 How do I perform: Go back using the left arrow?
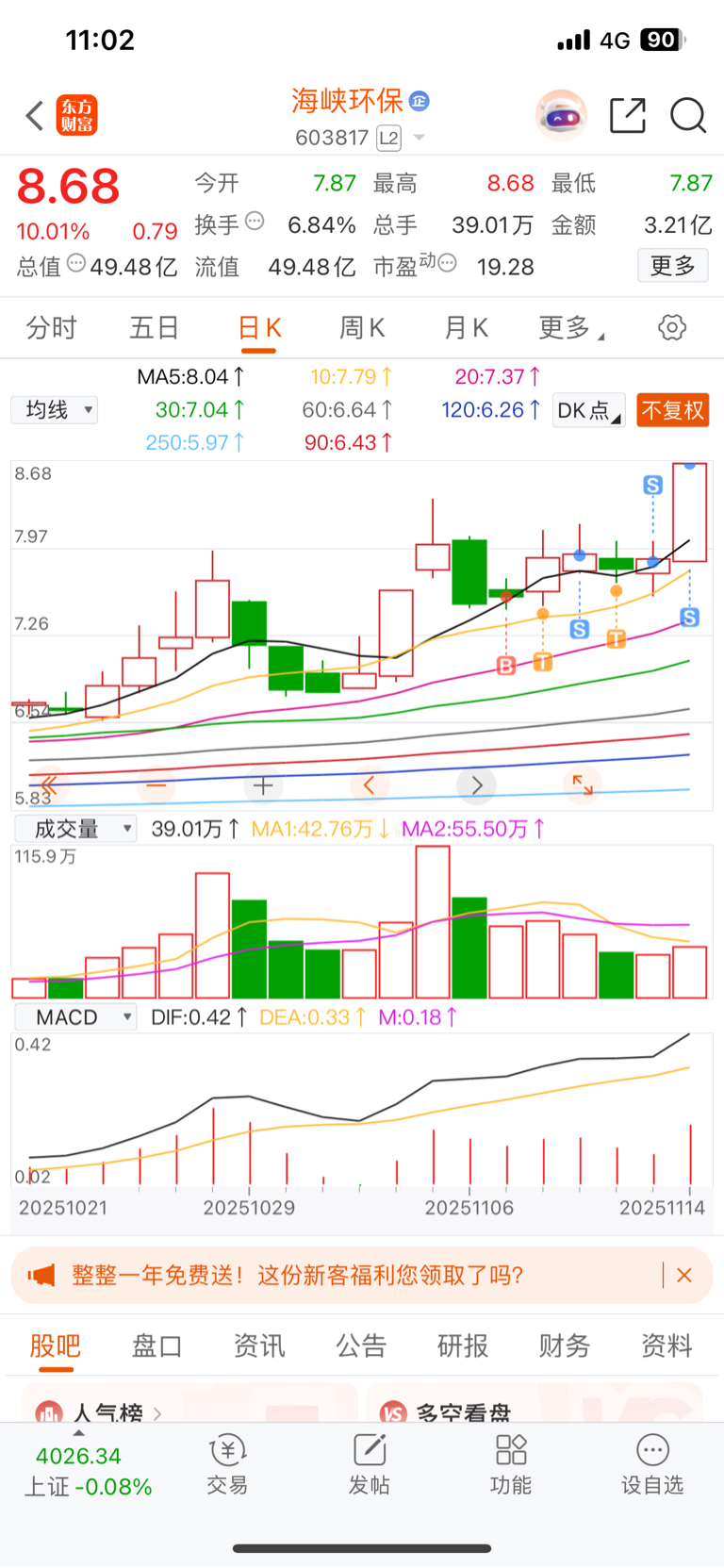[35, 116]
